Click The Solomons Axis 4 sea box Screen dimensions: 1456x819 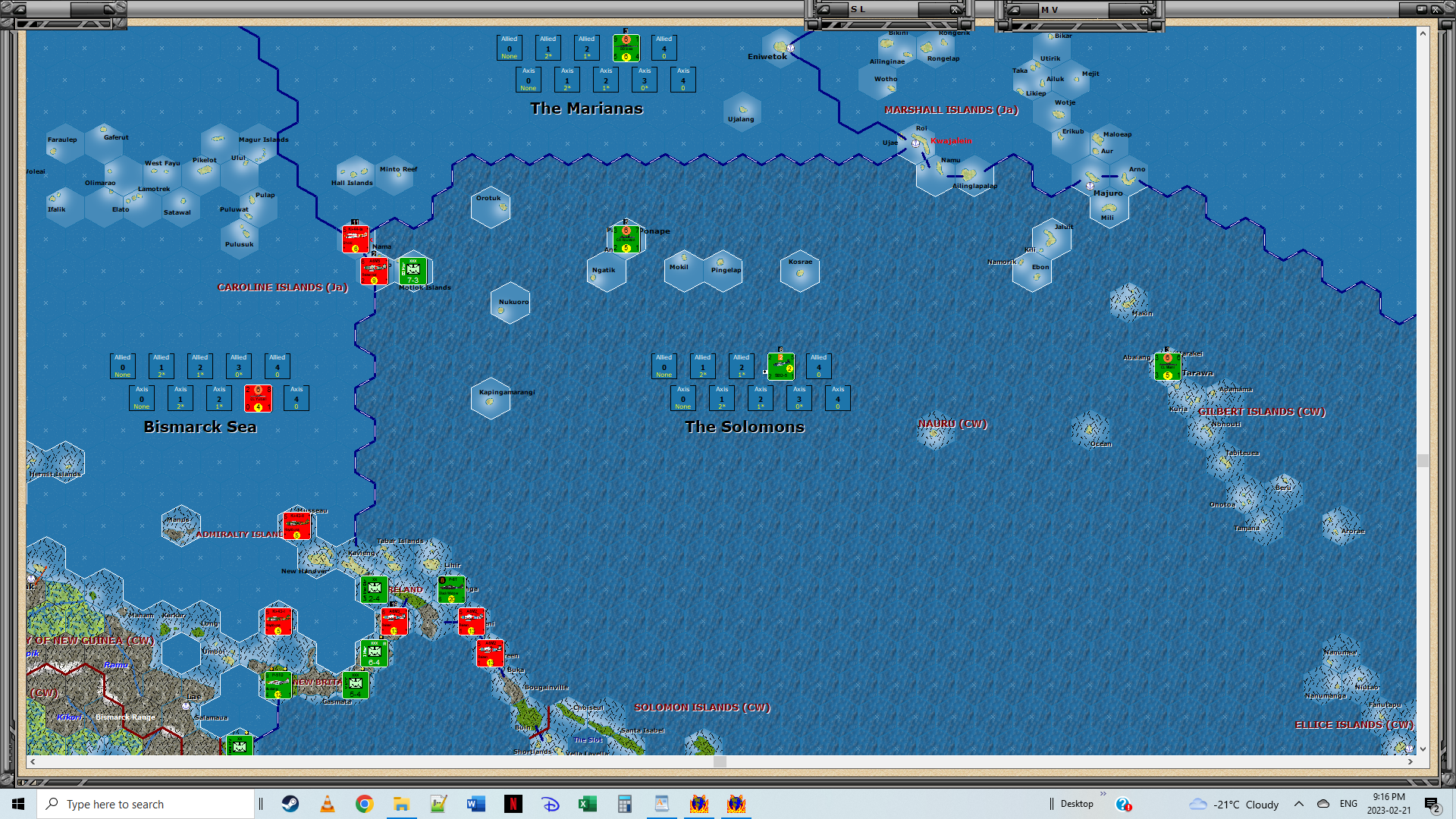click(x=837, y=398)
